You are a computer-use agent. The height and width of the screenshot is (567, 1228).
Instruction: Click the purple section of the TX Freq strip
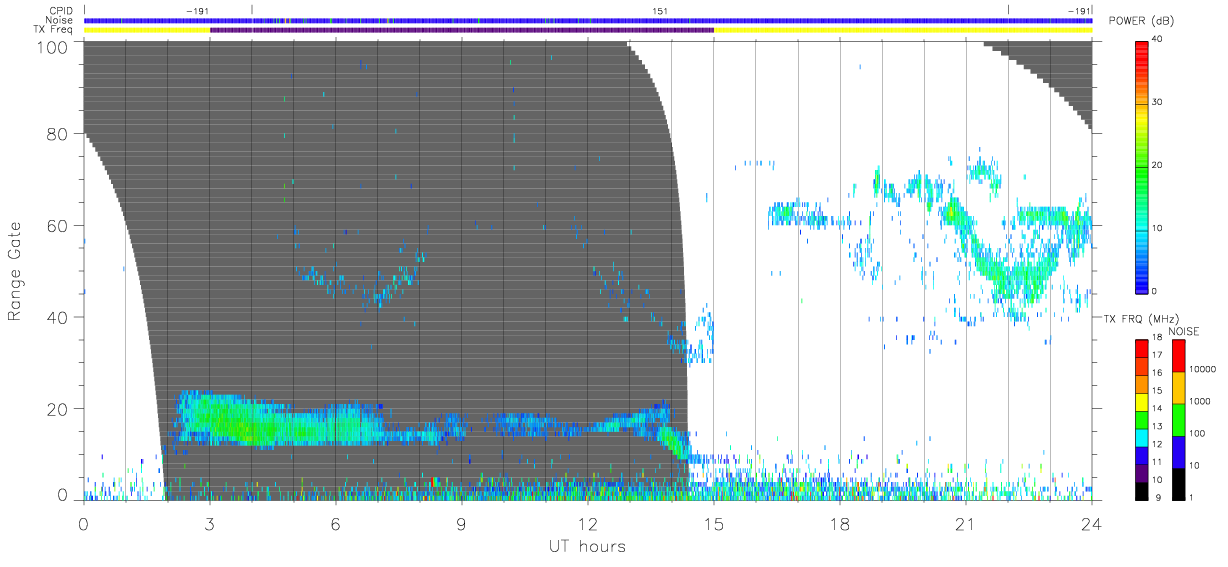[x=462, y=30]
